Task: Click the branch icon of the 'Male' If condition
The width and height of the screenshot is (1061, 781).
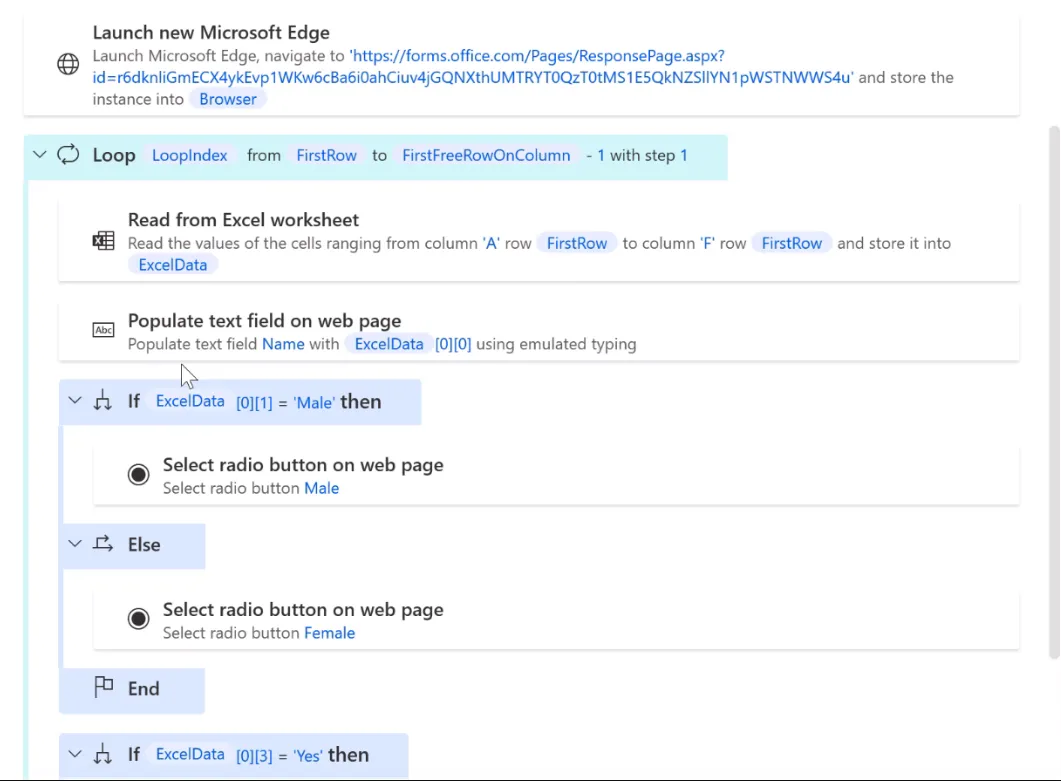Action: coord(103,401)
